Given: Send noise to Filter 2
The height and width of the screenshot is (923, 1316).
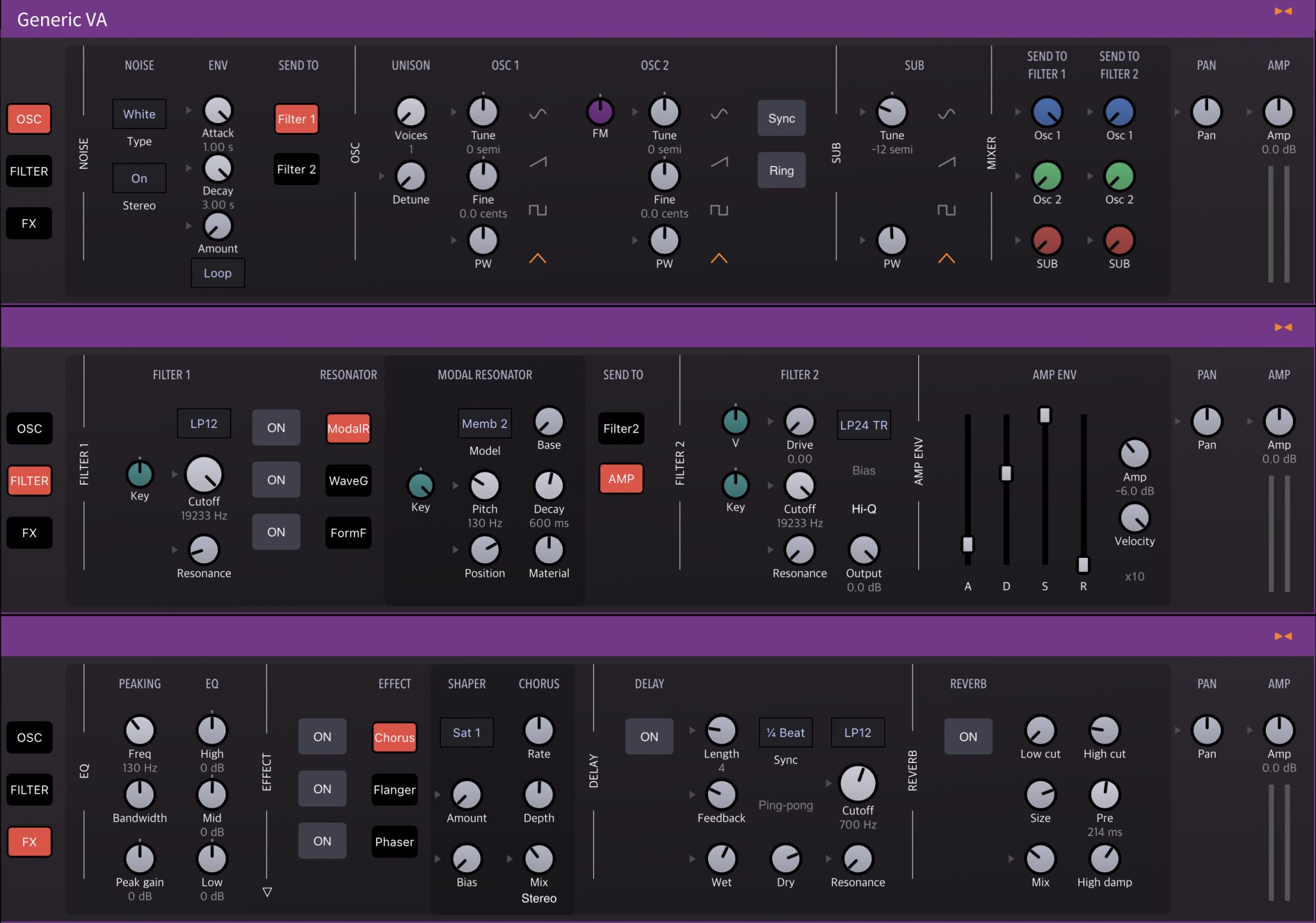Looking at the screenshot, I should pos(296,169).
